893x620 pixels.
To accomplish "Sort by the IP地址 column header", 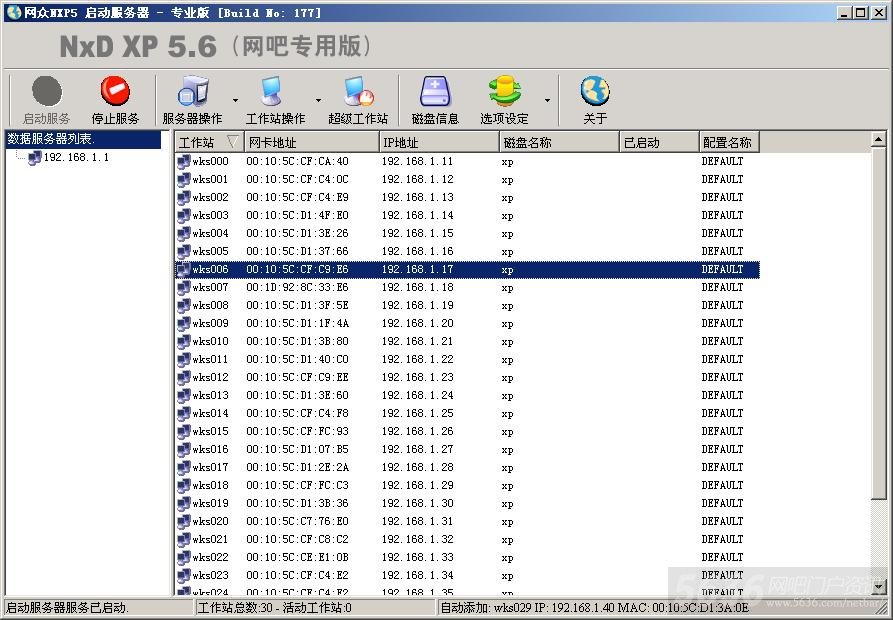I will pyautogui.click(x=439, y=142).
